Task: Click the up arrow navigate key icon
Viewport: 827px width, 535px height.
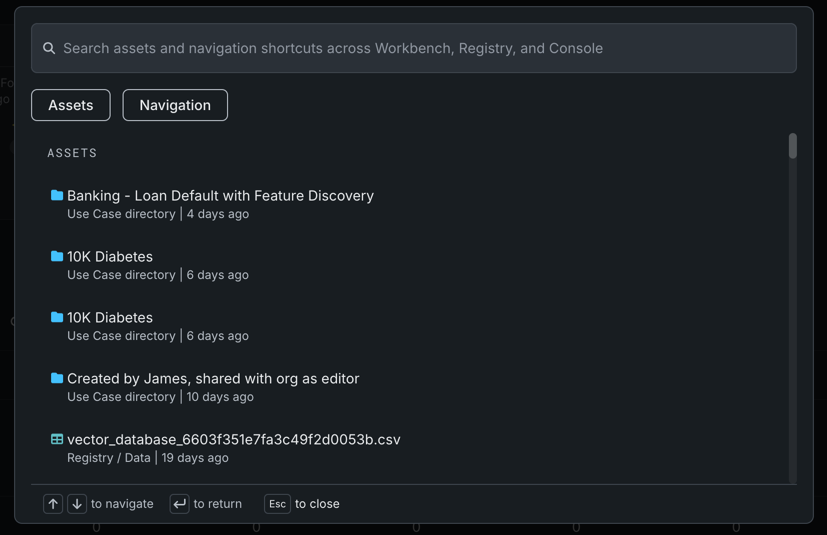Action: 53,504
